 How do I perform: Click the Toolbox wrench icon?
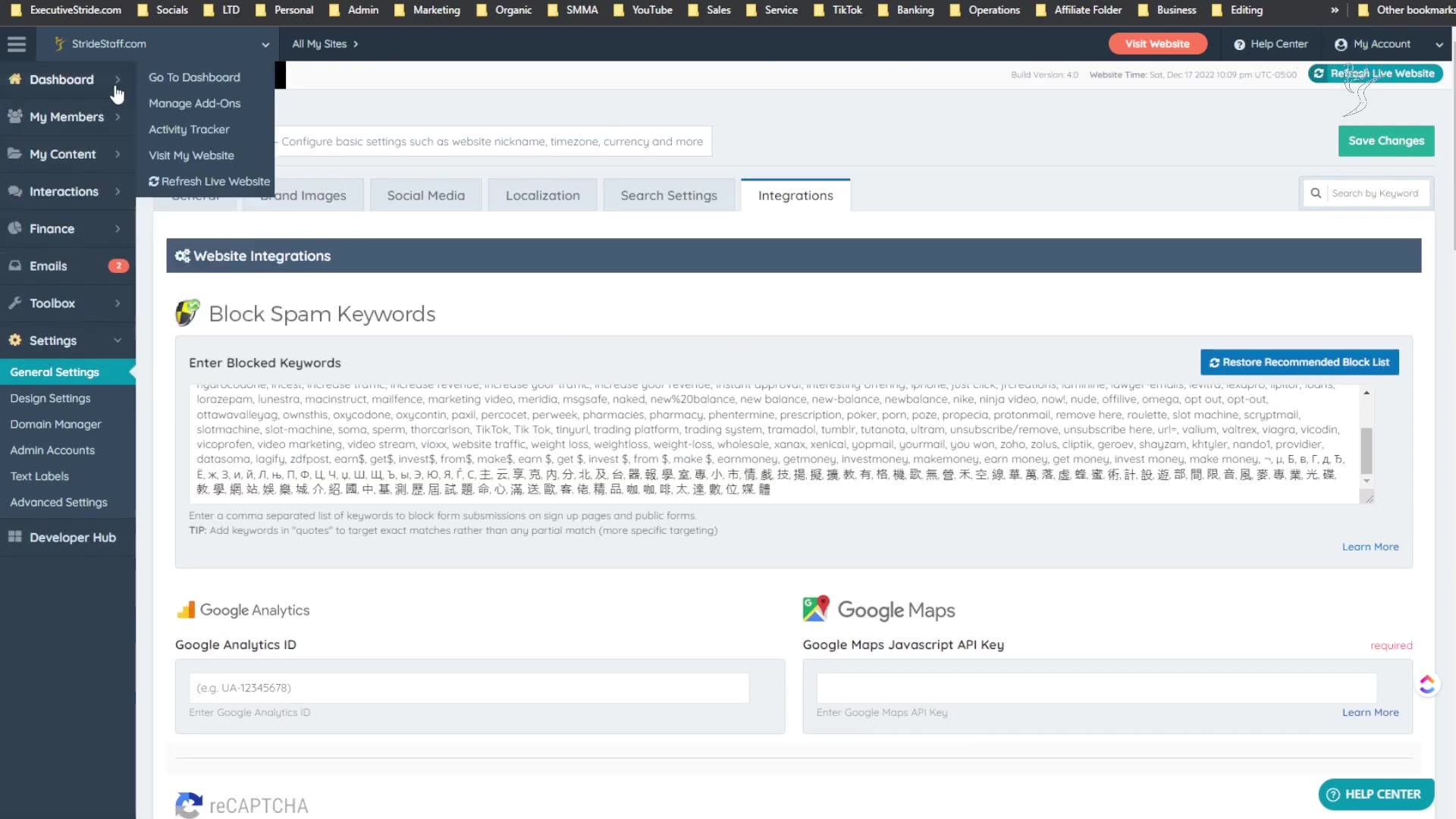(x=15, y=303)
